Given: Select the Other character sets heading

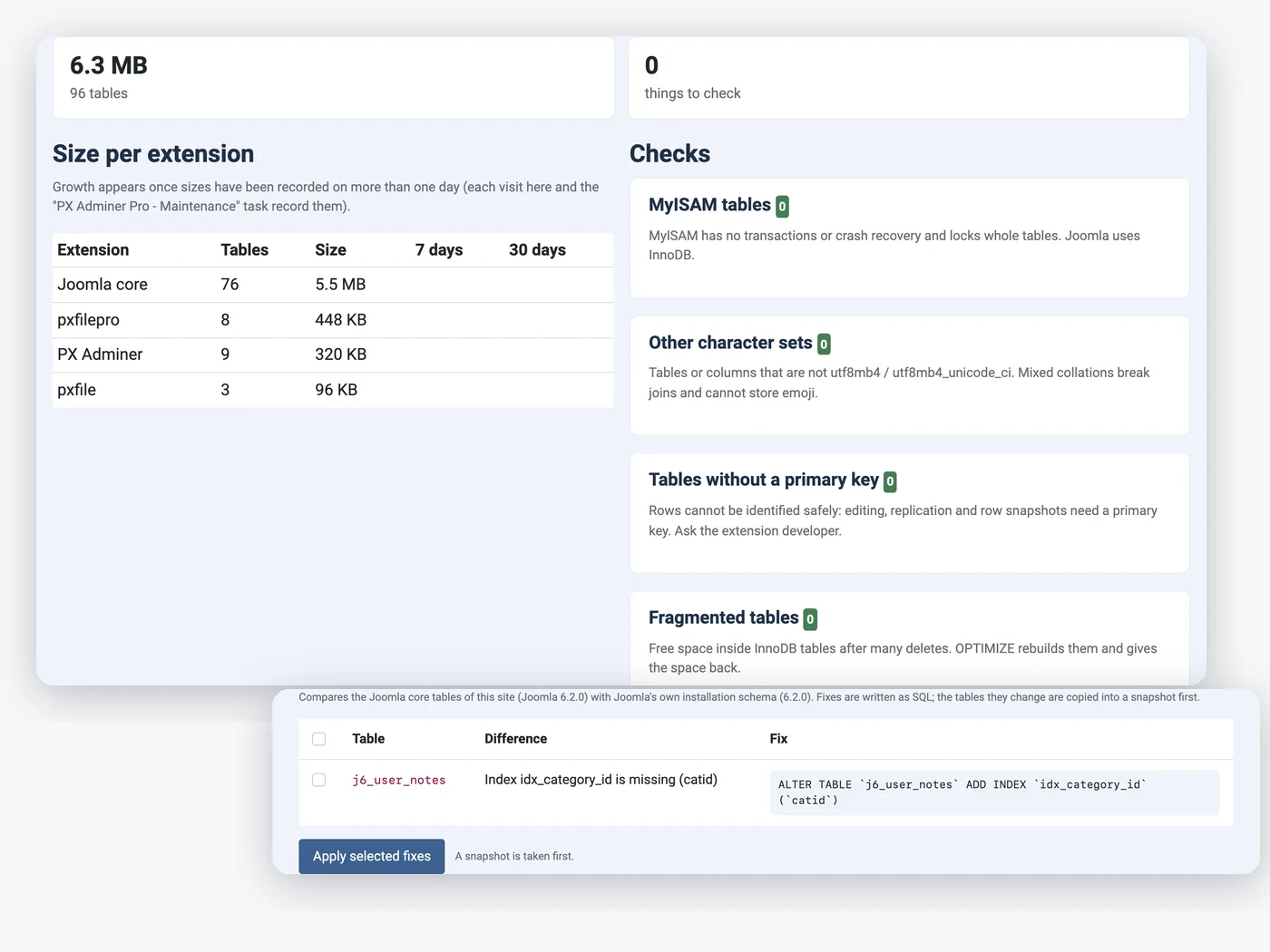Looking at the screenshot, I should [730, 343].
